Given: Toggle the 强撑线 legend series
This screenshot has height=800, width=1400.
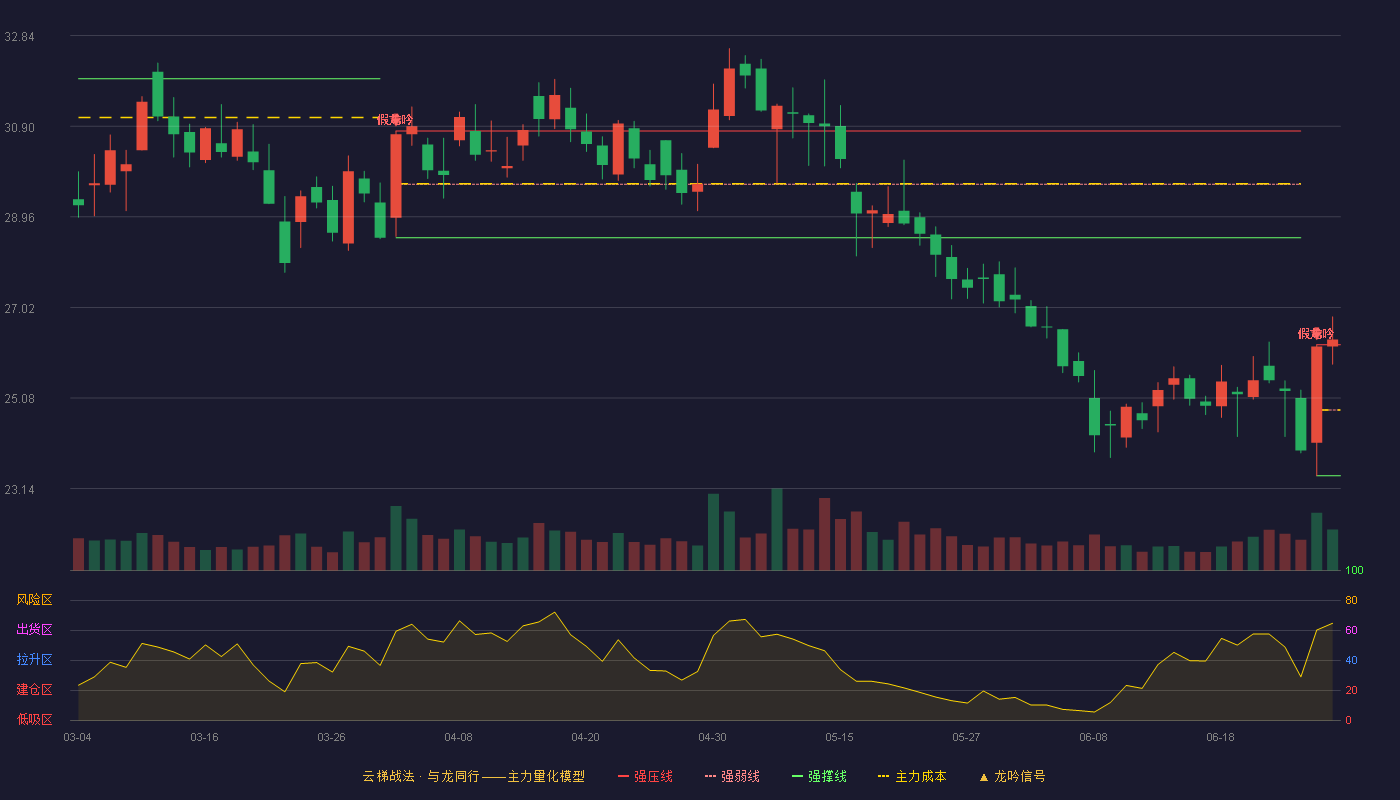Looking at the screenshot, I should tap(819, 776).
